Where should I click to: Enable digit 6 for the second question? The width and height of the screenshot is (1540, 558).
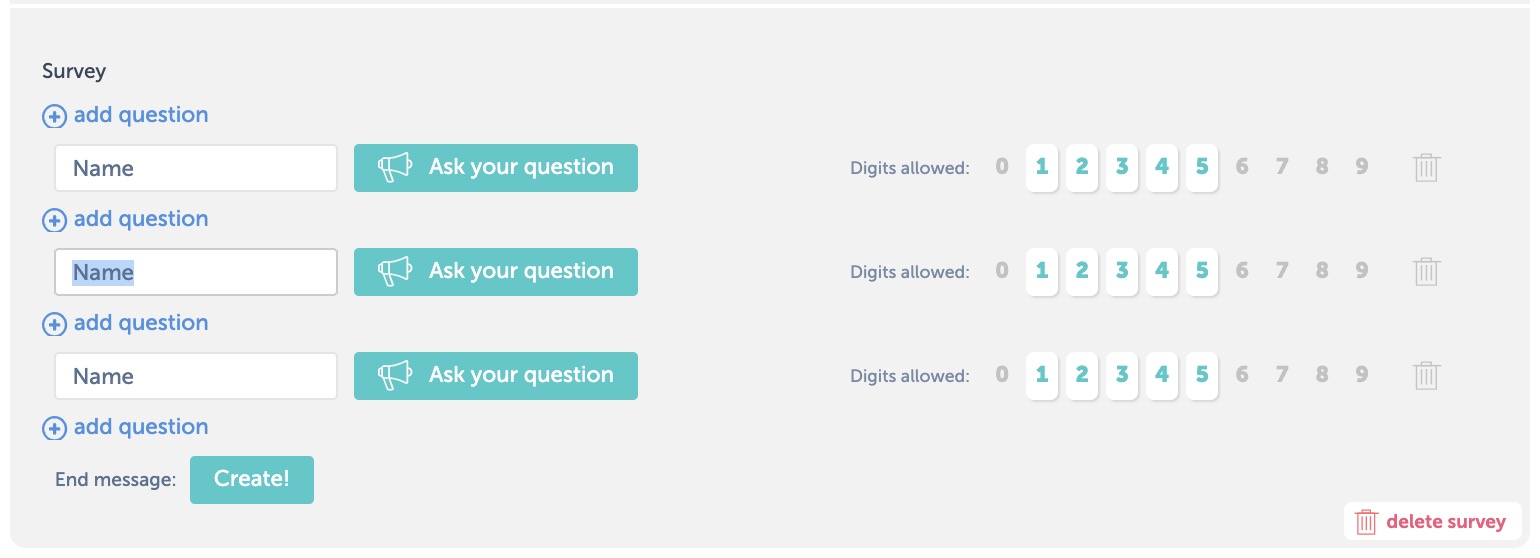point(1242,270)
